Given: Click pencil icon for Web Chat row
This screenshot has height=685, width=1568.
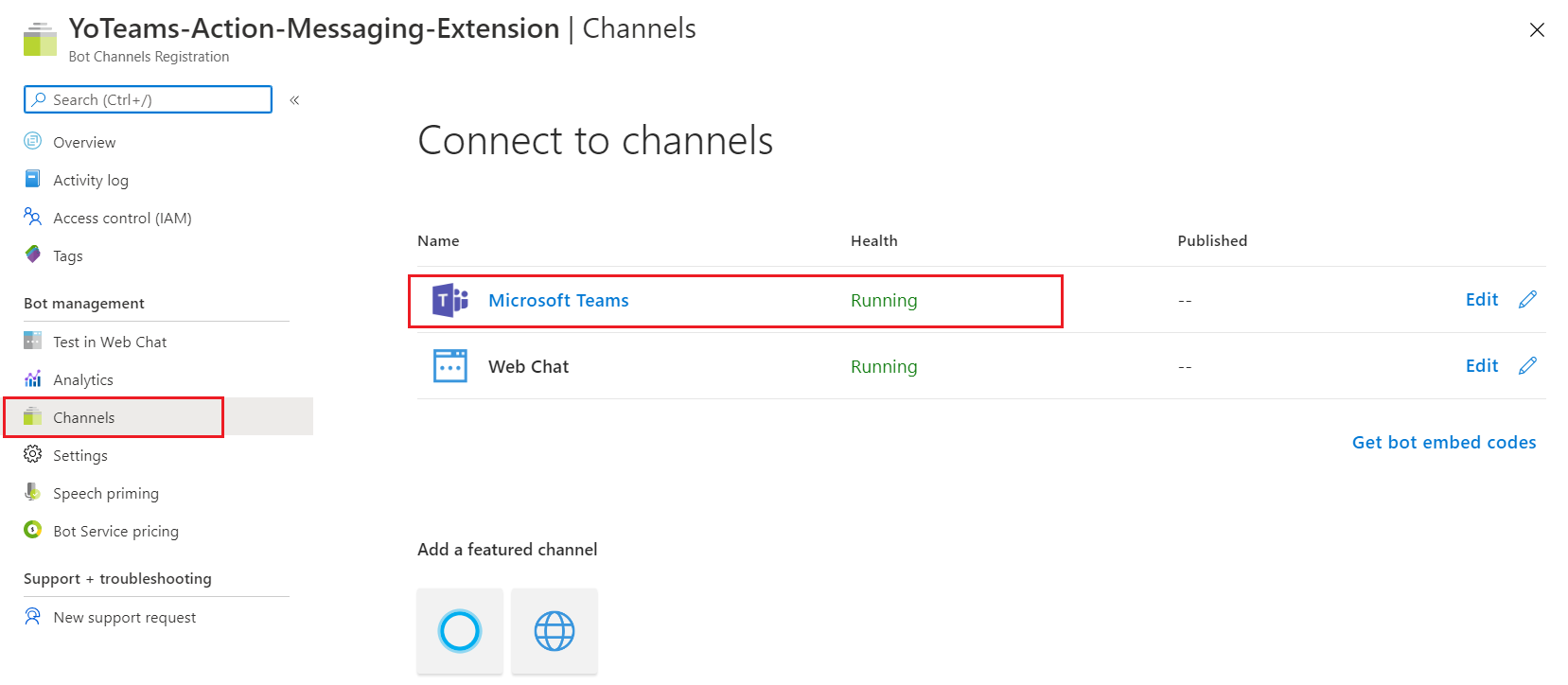Looking at the screenshot, I should (1527, 366).
